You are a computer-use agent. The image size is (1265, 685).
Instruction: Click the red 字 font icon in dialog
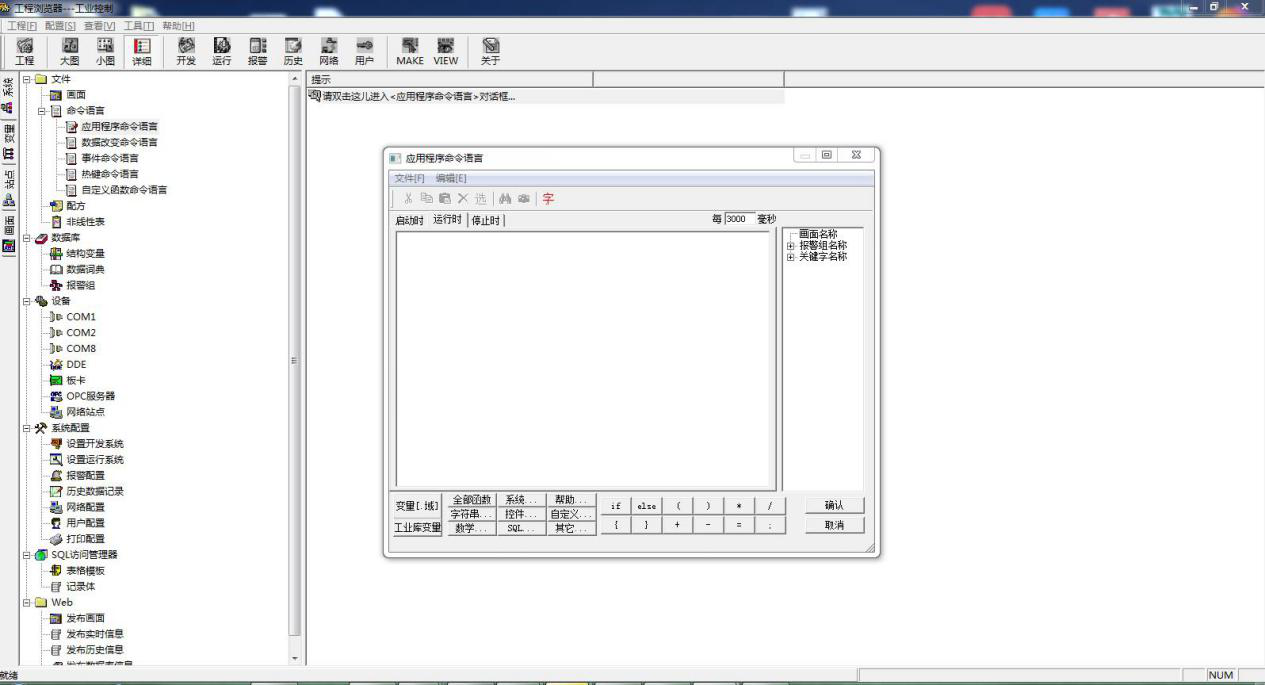pyautogui.click(x=548, y=199)
